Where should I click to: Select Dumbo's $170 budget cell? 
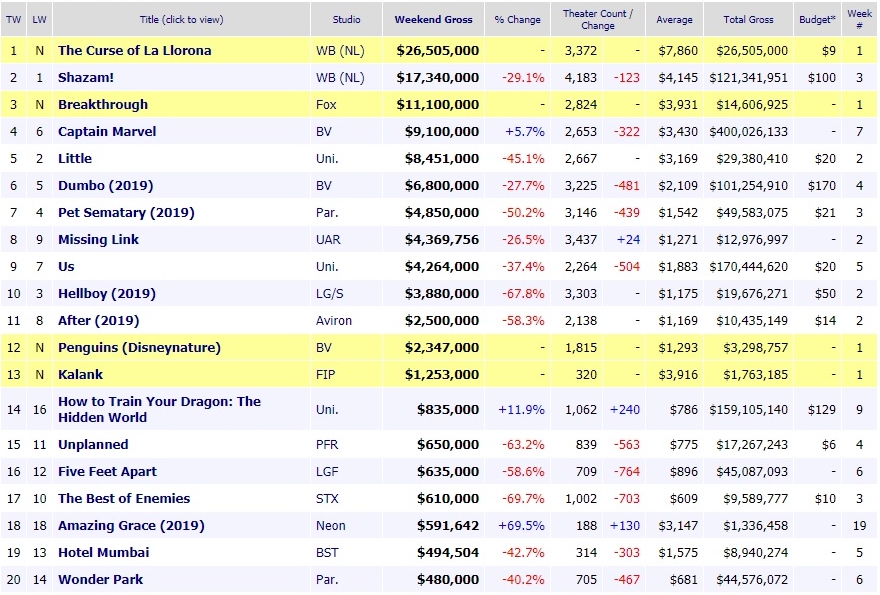click(x=822, y=185)
